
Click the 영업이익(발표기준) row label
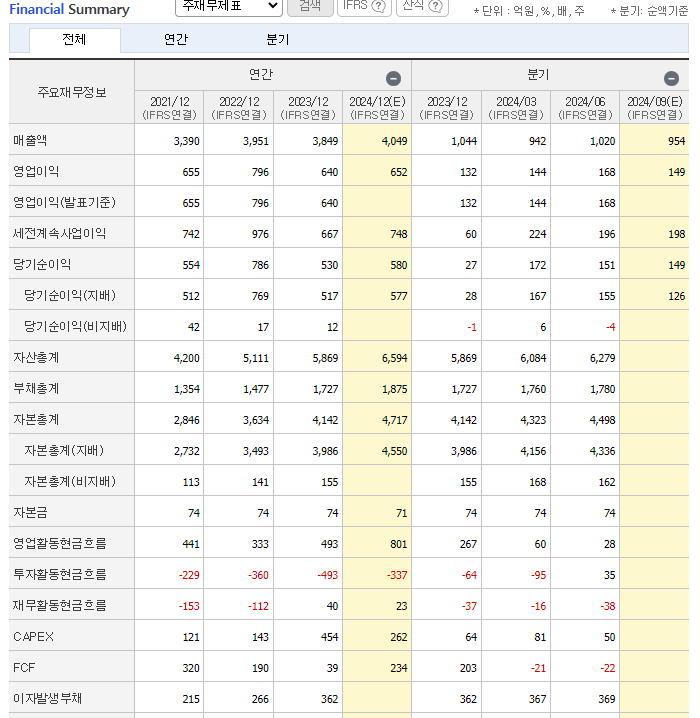click(64, 202)
